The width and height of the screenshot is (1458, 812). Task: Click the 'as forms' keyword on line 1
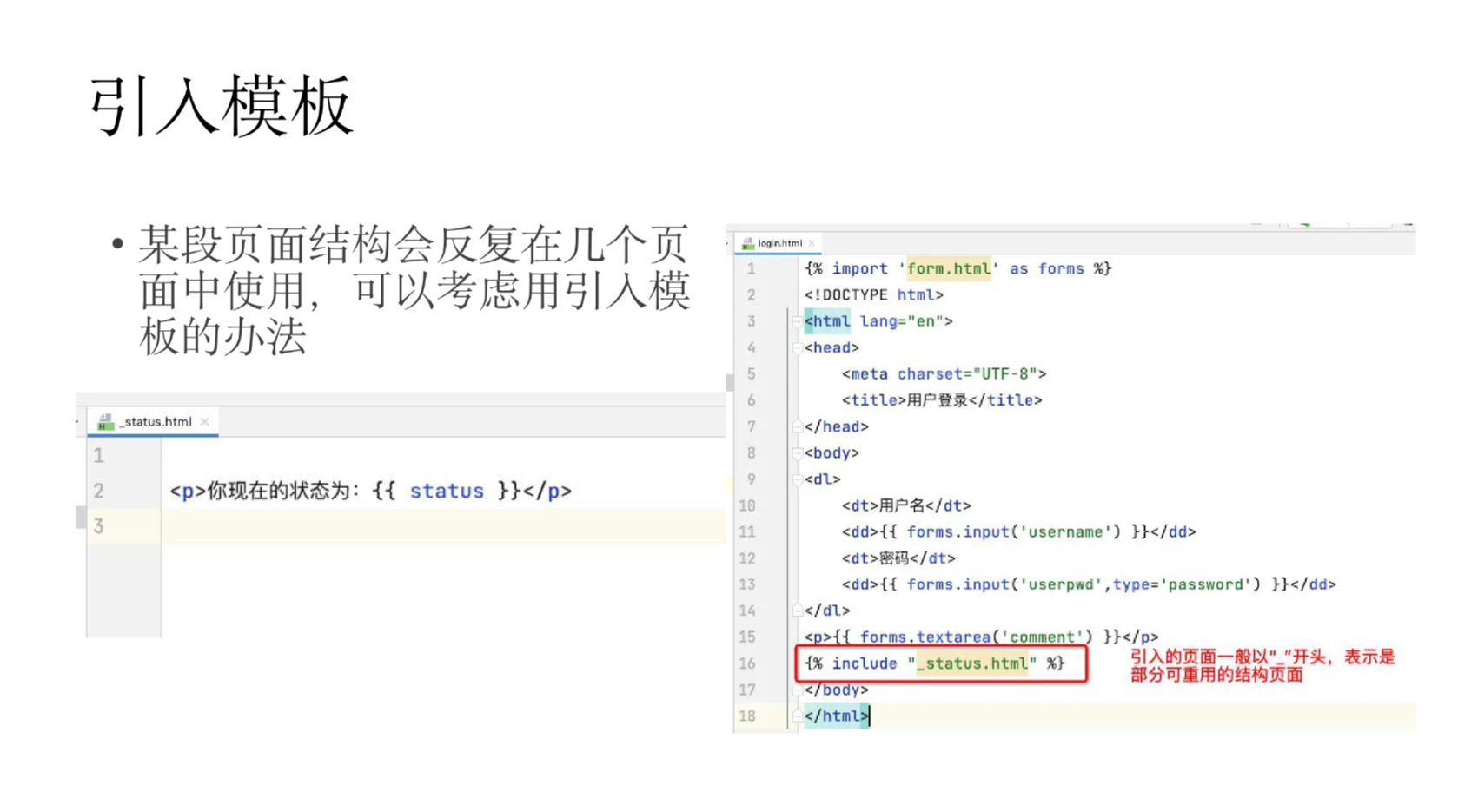[x=1047, y=269]
